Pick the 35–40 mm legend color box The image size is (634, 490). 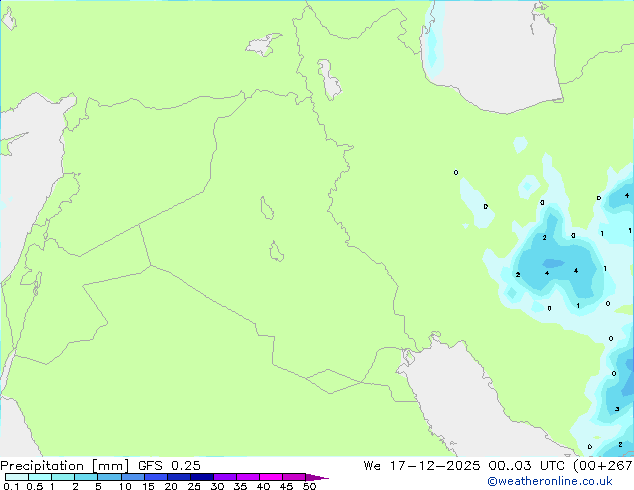click(247, 477)
